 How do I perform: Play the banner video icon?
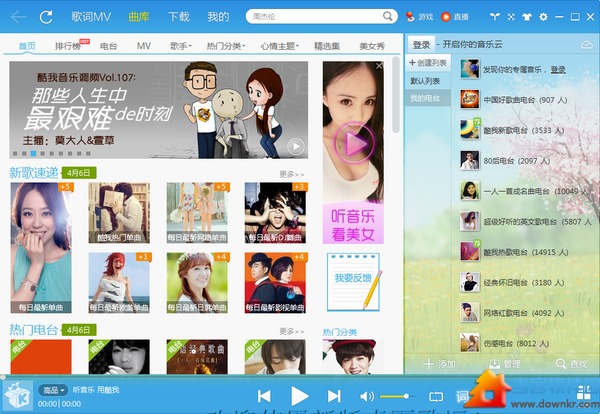pyautogui.click(x=296, y=146)
